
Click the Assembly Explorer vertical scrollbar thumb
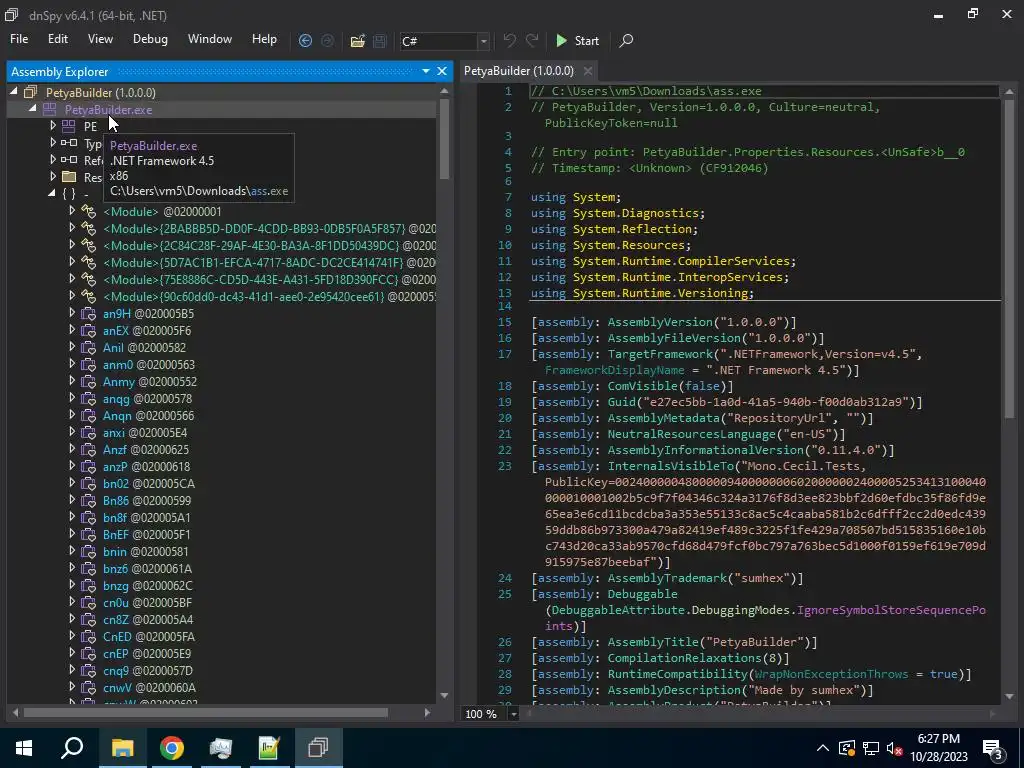[445, 138]
